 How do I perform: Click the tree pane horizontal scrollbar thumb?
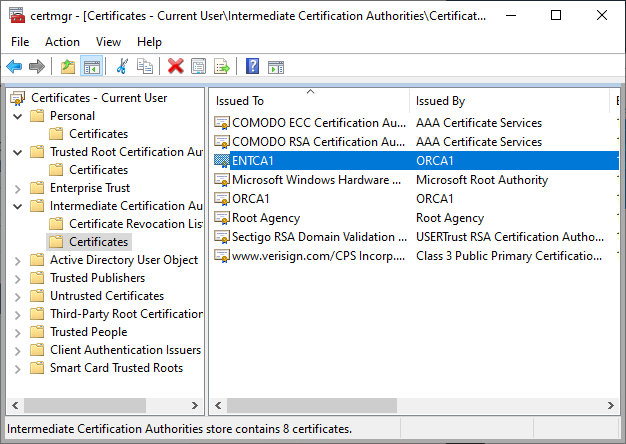pos(85,406)
